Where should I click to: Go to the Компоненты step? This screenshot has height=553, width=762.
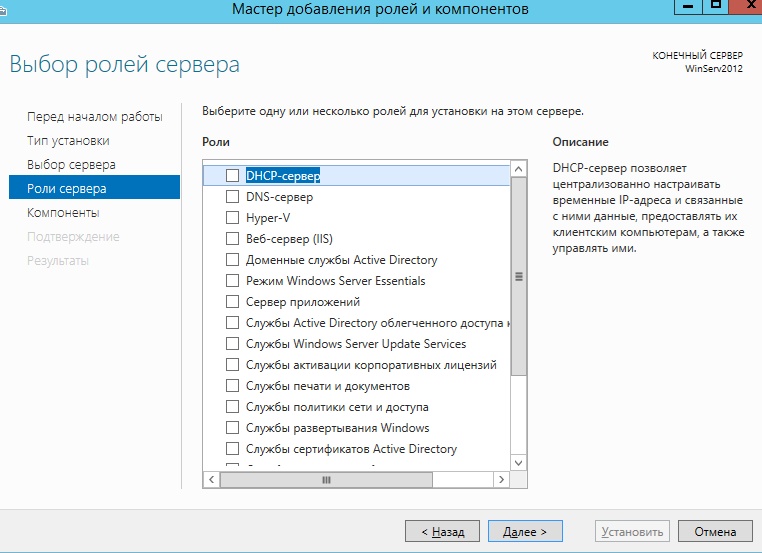[x=63, y=213]
